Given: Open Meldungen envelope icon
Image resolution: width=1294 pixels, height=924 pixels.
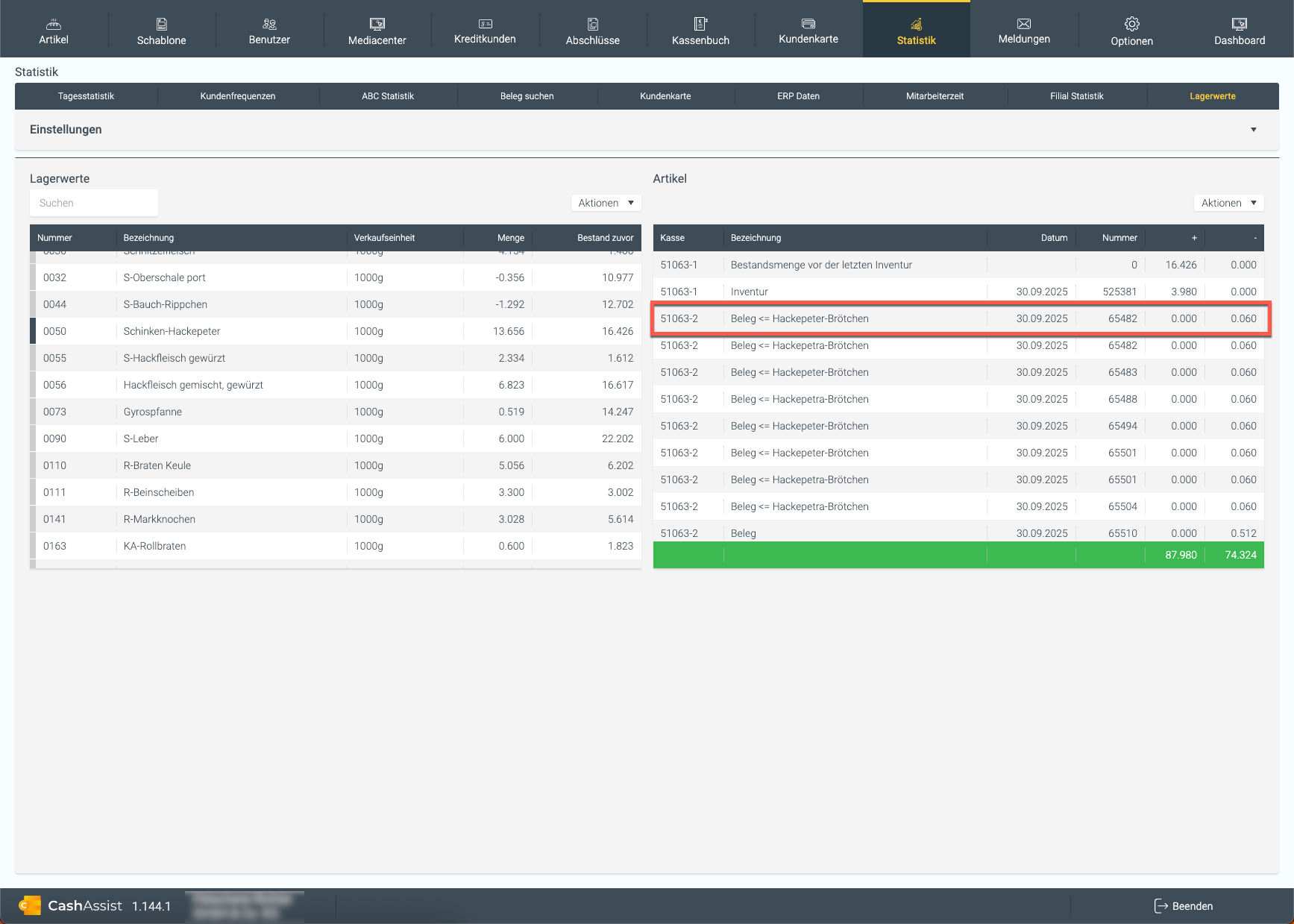Looking at the screenshot, I should point(1024,24).
